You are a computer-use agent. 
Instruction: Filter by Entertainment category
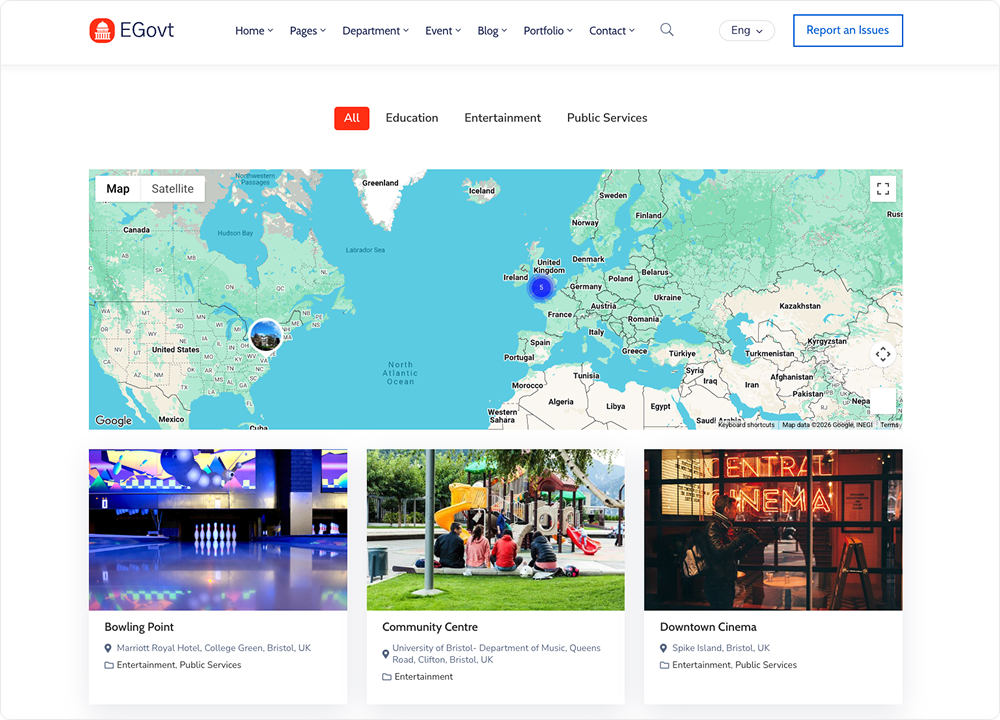click(503, 118)
